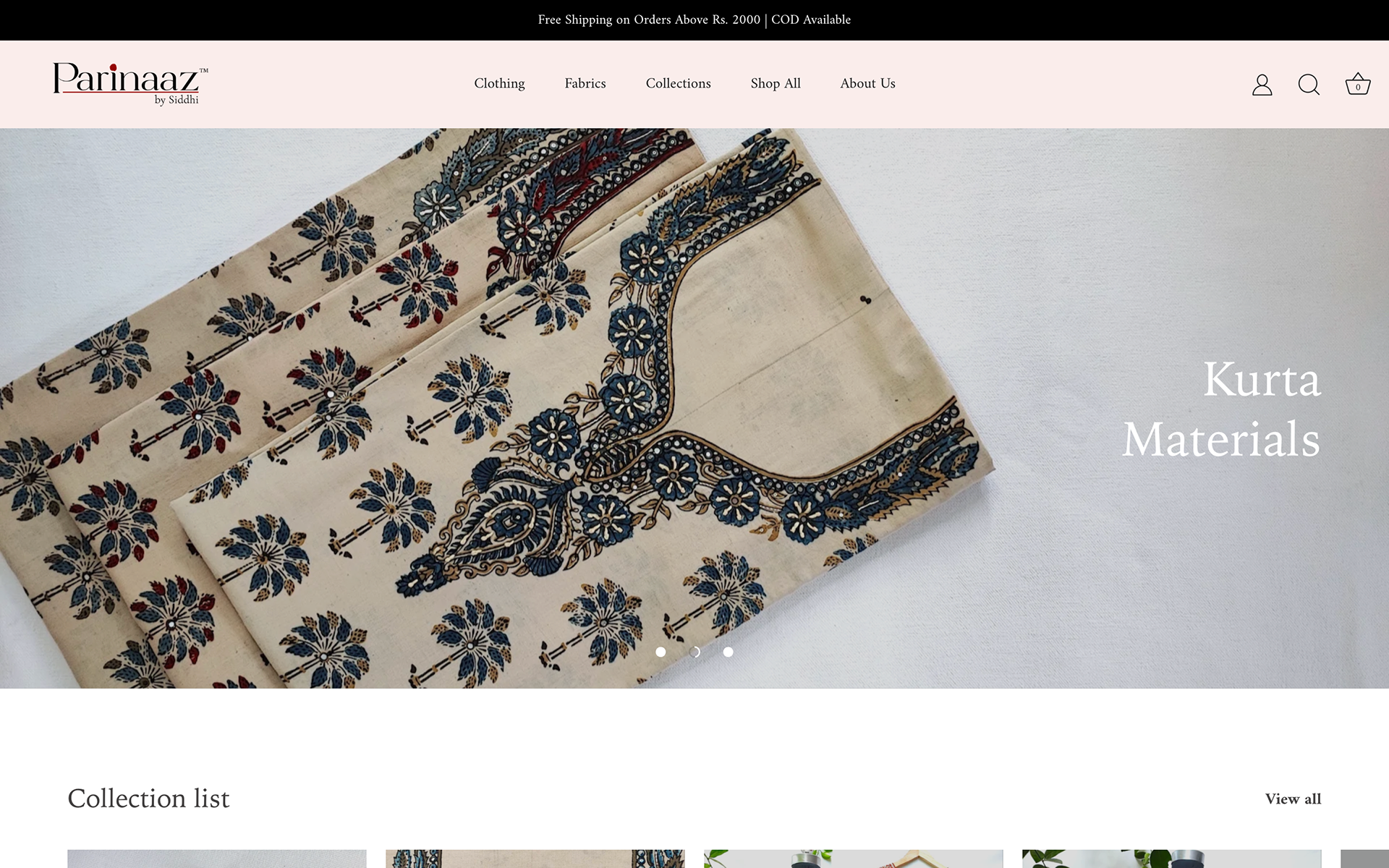Open the partially visible fifth collection thumbnail

tap(1366, 859)
